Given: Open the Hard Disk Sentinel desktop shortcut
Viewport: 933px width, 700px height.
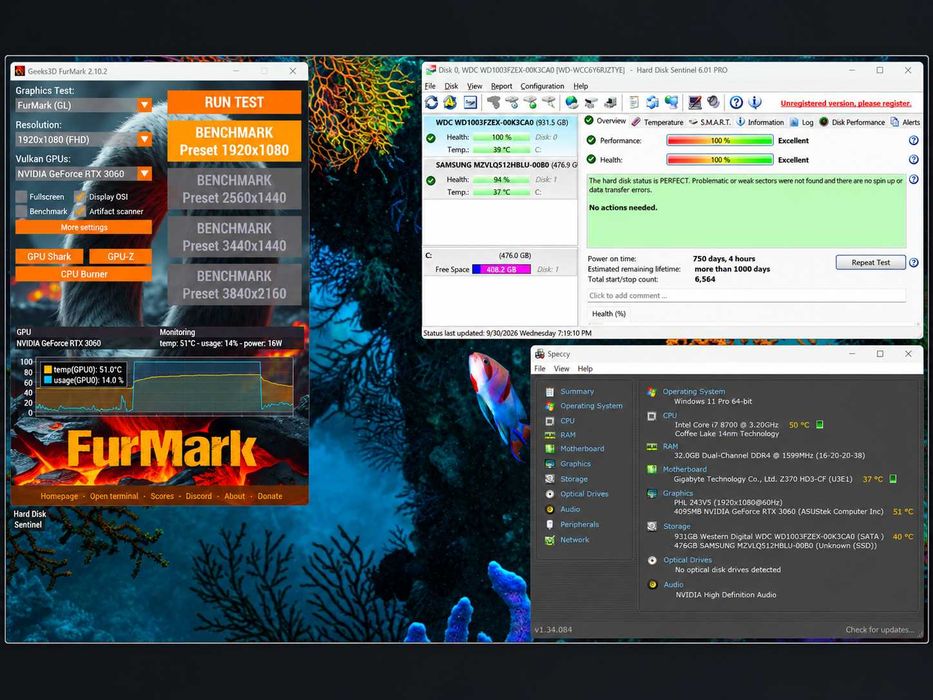Looking at the screenshot, I should pos(29,519).
